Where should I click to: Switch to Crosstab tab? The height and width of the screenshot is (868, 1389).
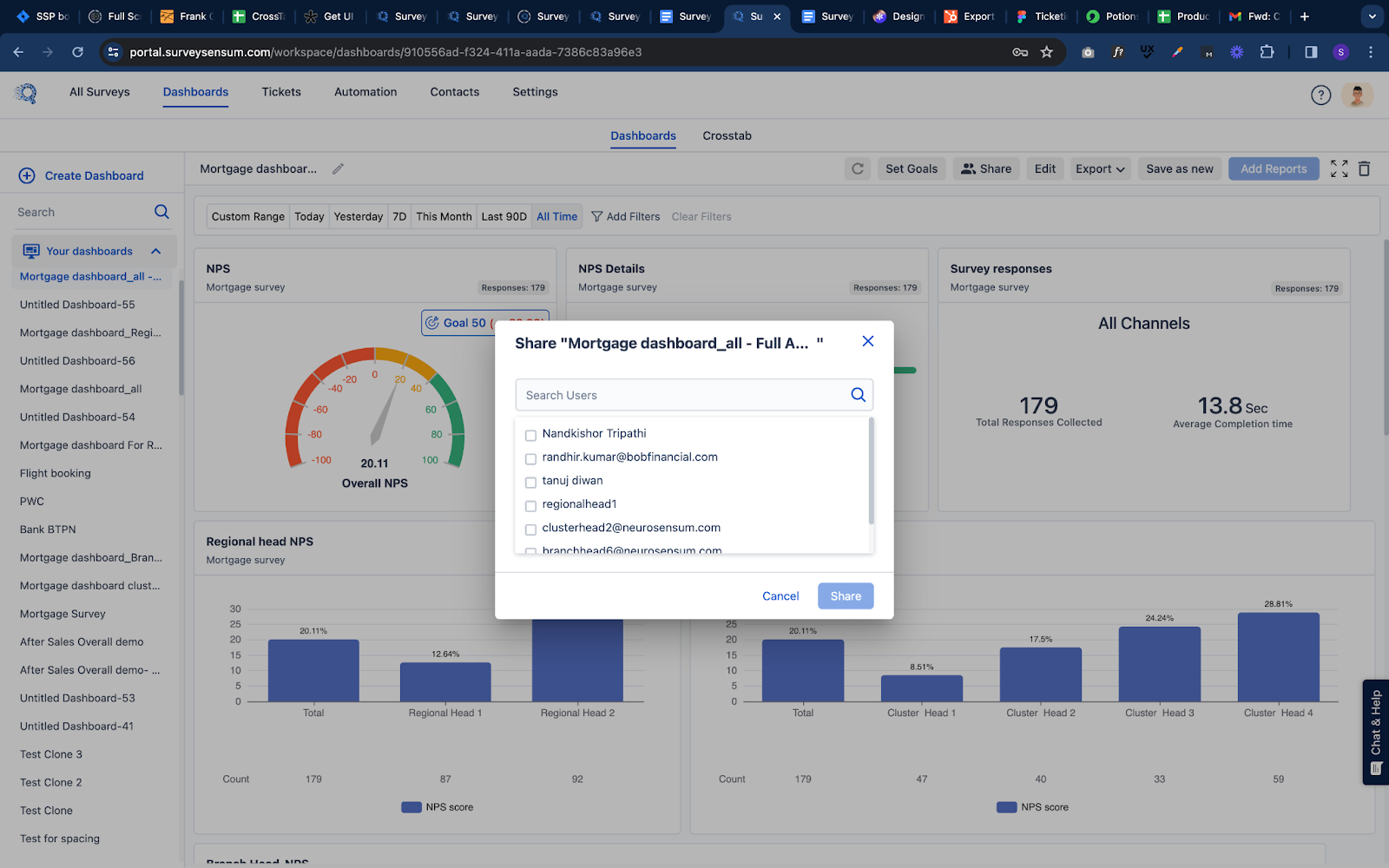coord(727,136)
